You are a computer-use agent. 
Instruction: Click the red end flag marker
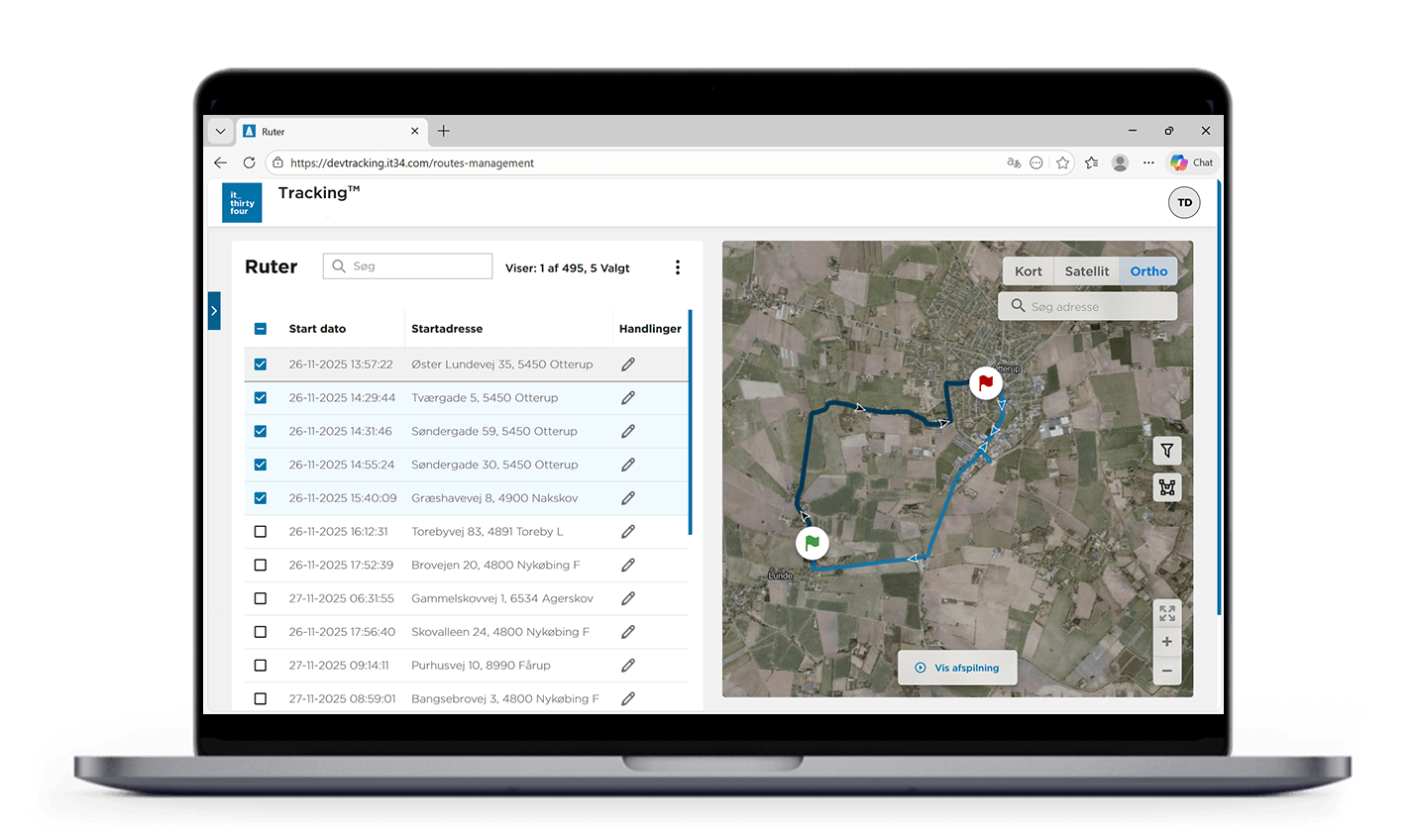[985, 382]
